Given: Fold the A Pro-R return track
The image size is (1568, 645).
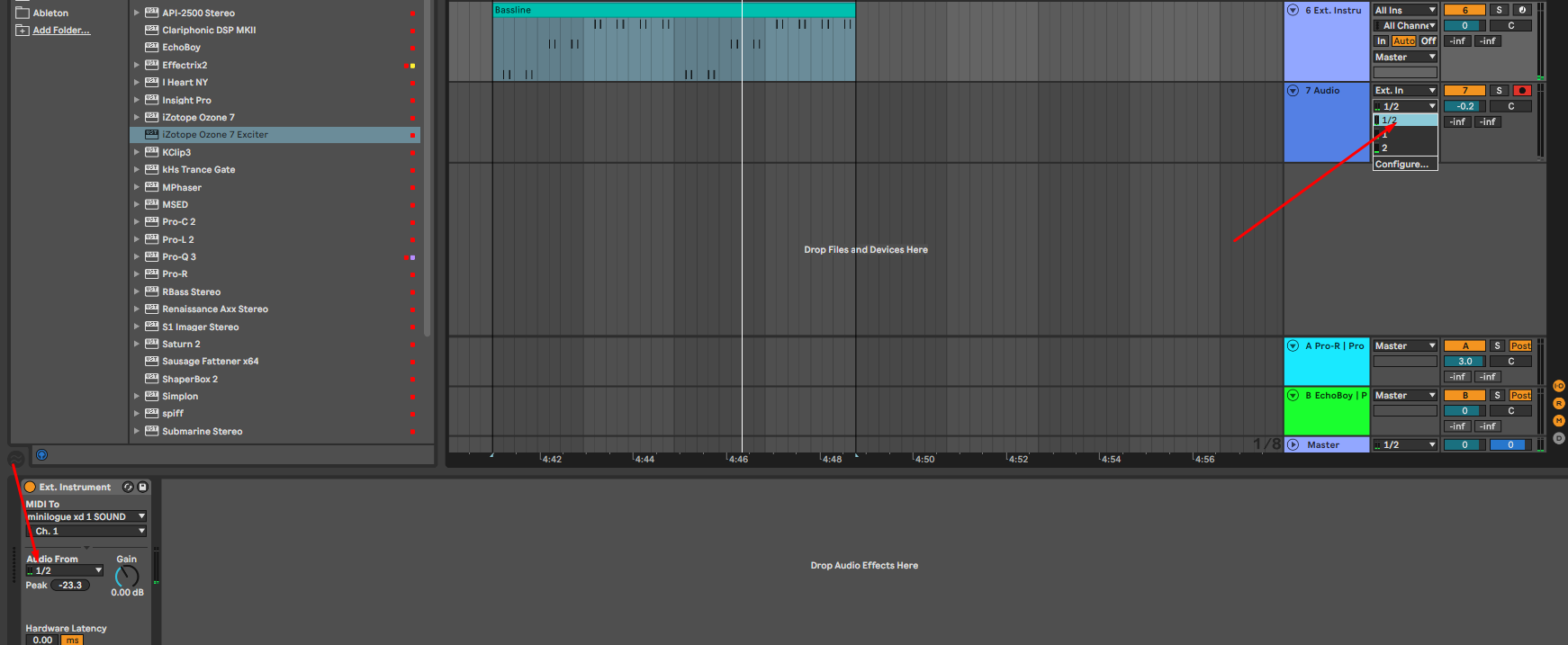Looking at the screenshot, I should click(1293, 345).
